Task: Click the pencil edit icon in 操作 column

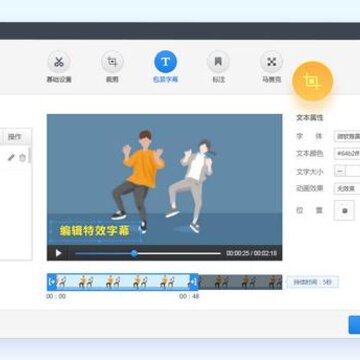Action: pyautogui.click(x=11, y=157)
